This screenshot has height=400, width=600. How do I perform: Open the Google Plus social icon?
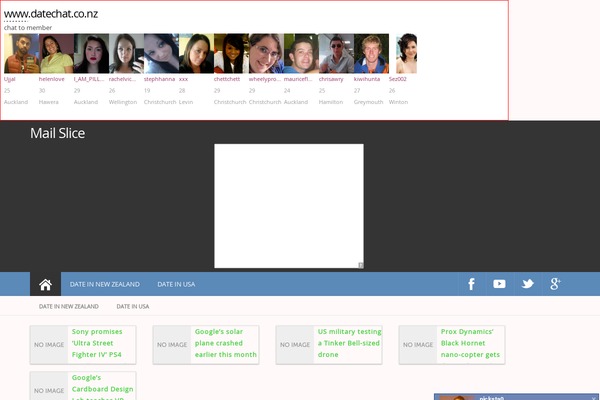click(x=555, y=284)
